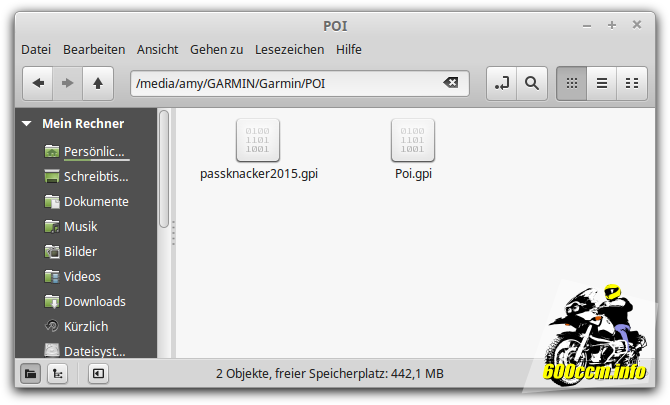This screenshot has height=405, width=670.
Task: Show tree view in sidebar
Action: tap(58, 373)
